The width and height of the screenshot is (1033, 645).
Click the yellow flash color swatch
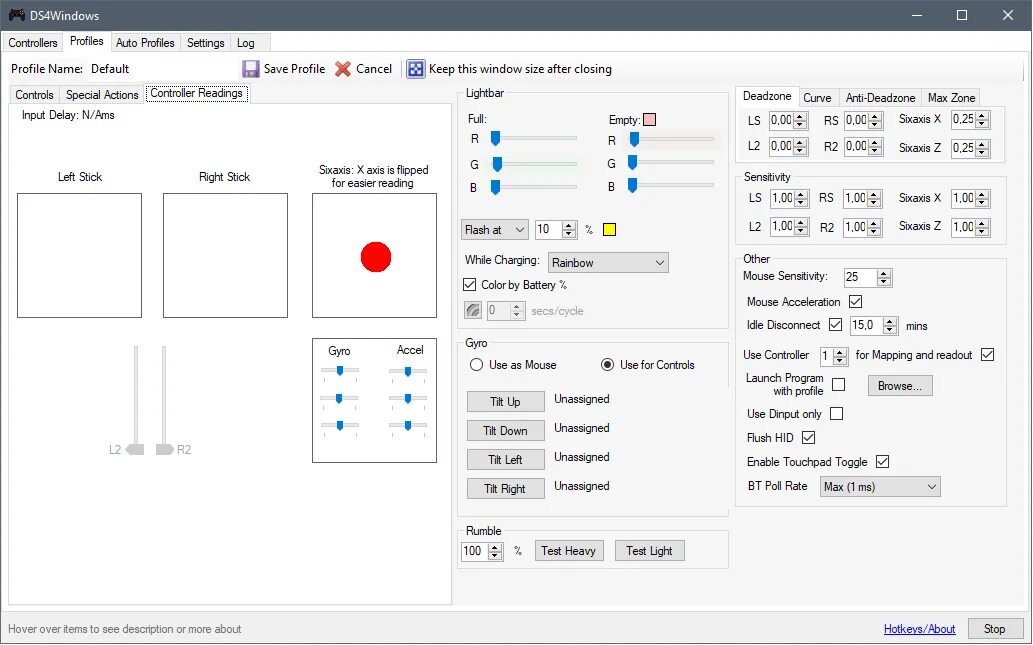click(609, 229)
